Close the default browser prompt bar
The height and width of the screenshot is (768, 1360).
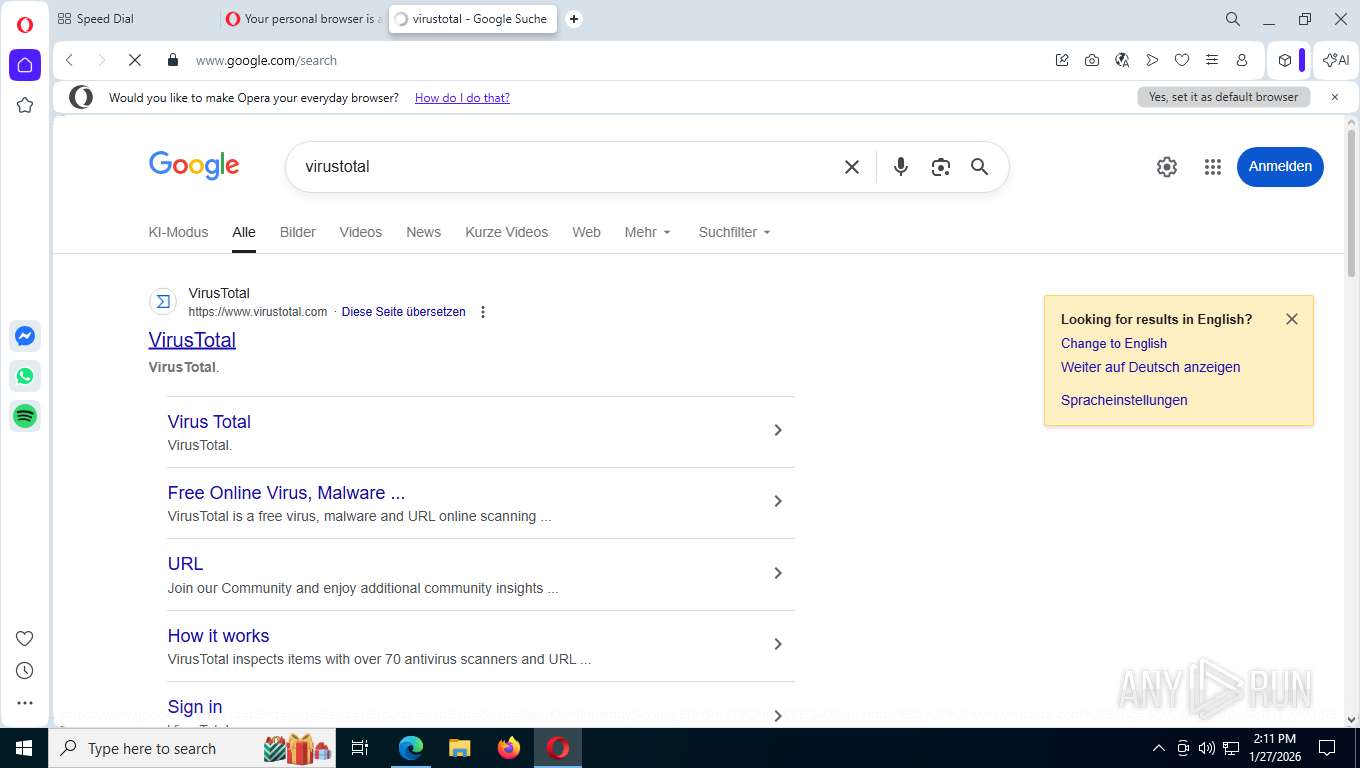click(x=1334, y=97)
